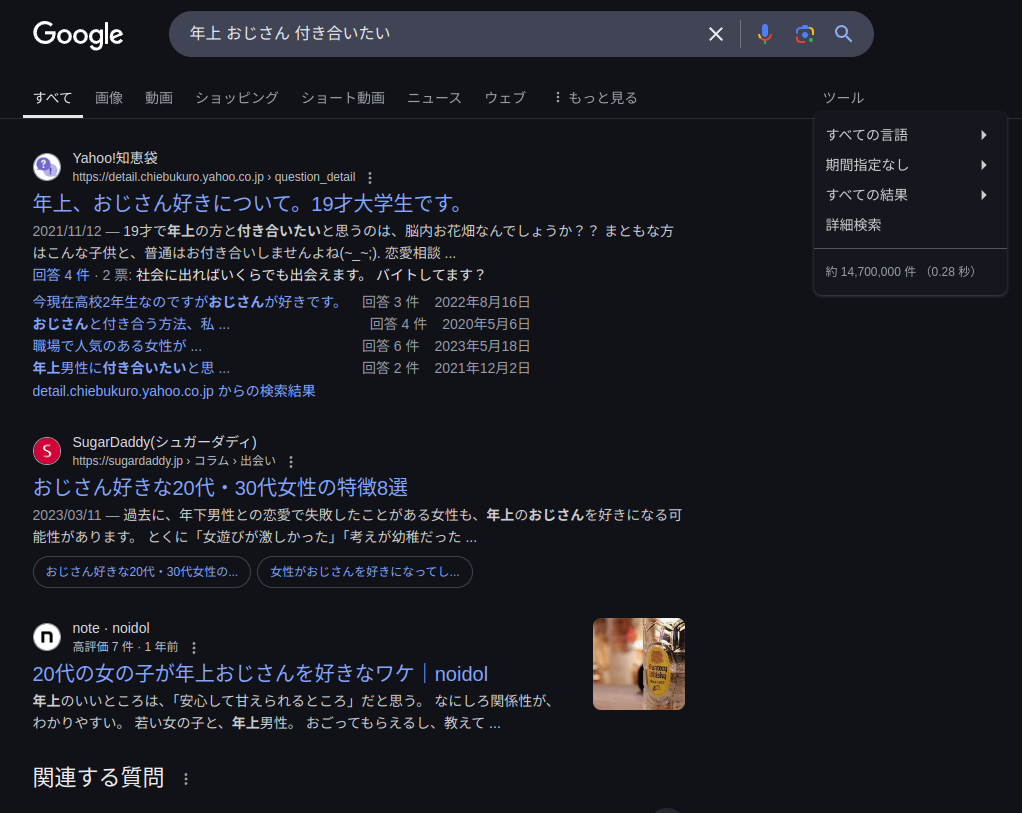Expand the すべての言語 language dropdown
Image resolution: width=1022 pixels, height=813 pixels.
(908, 135)
